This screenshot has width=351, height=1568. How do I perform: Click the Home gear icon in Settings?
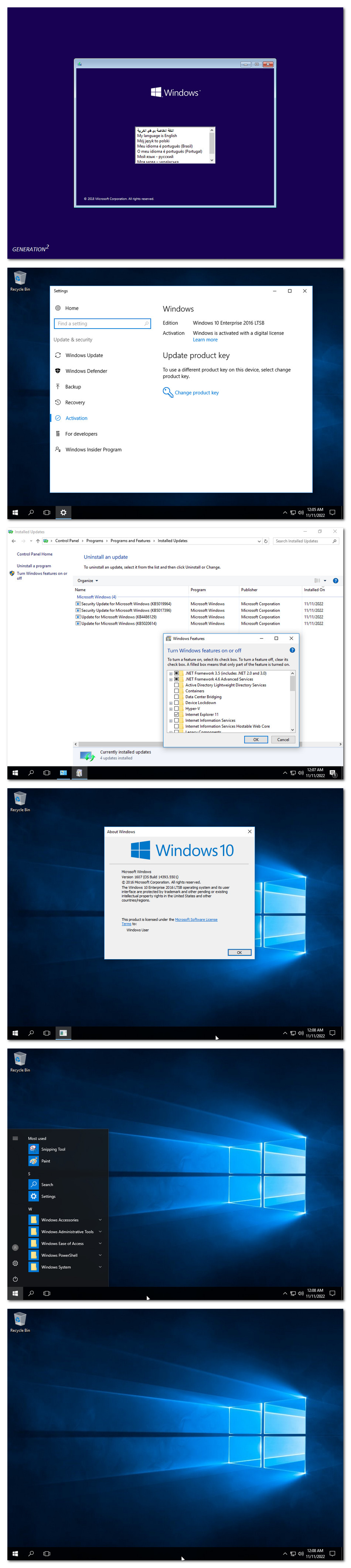click(58, 308)
